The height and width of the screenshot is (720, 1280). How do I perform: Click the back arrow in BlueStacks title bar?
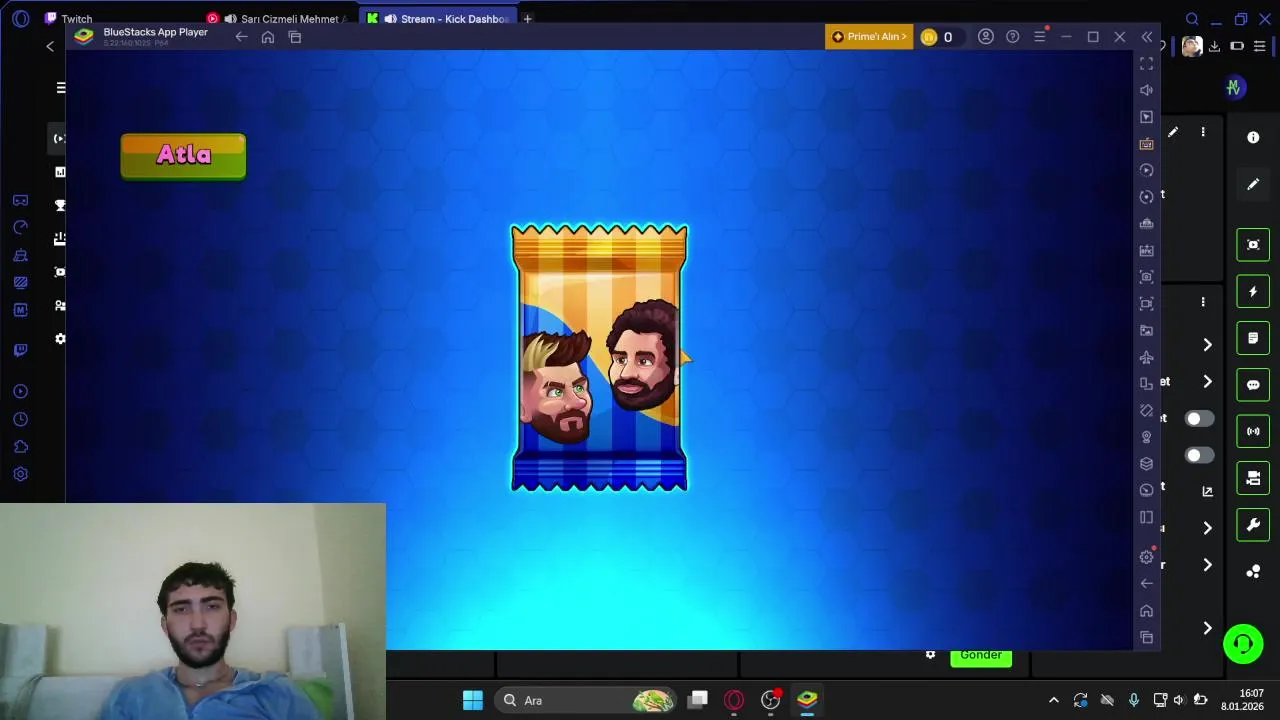tap(241, 37)
